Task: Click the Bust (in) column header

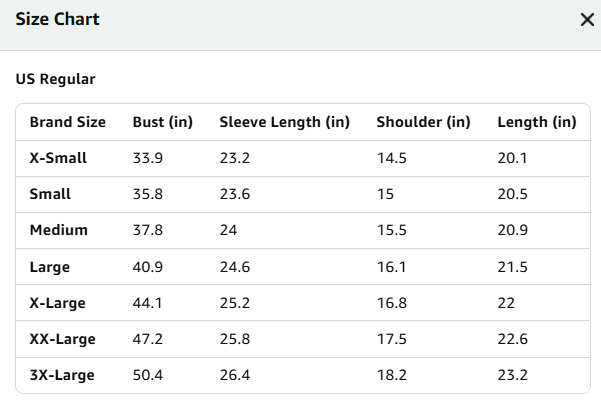Action: pyautogui.click(x=163, y=122)
